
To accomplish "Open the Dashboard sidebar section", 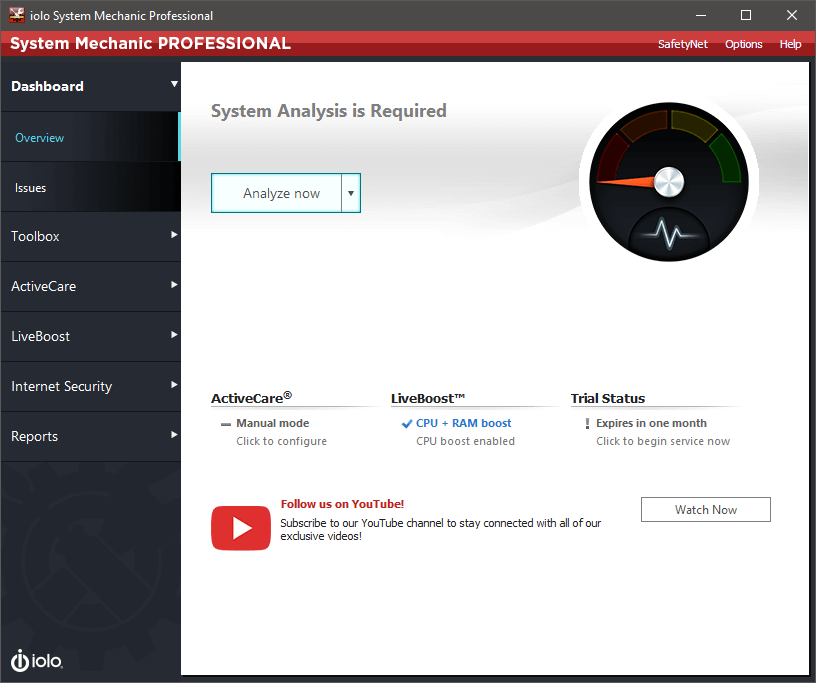I will 90,86.
